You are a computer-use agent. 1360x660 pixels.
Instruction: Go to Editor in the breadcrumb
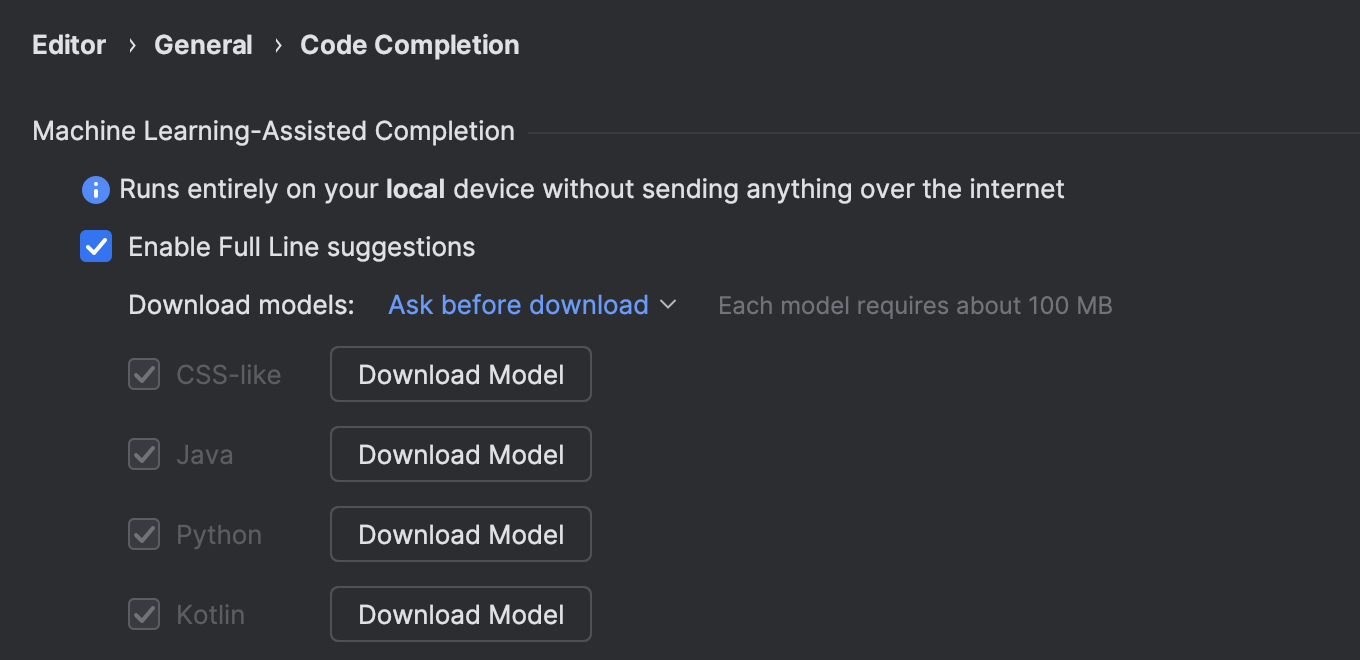[x=69, y=45]
